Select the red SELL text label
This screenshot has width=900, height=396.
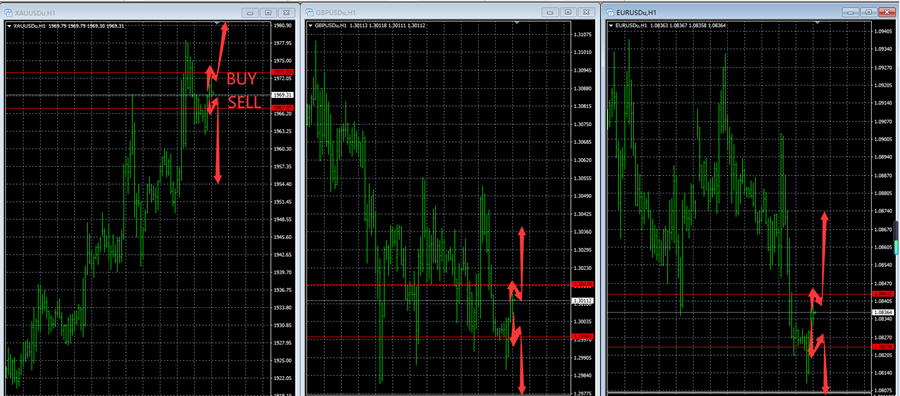[245, 103]
